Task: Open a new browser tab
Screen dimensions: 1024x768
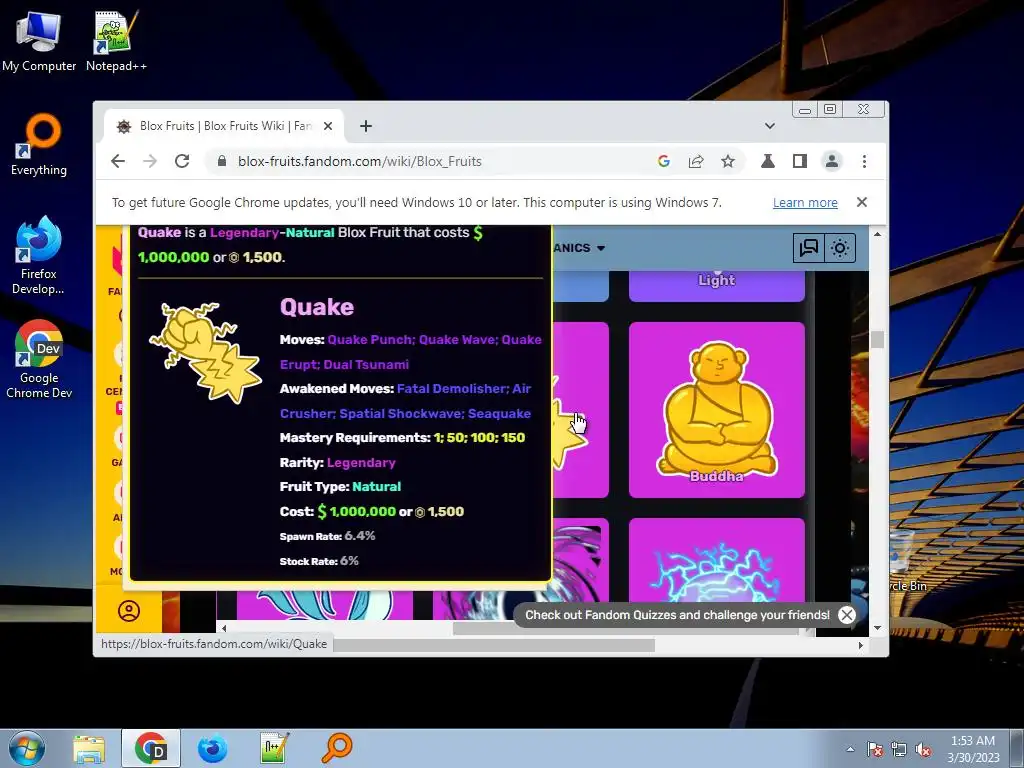Action: [x=366, y=126]
